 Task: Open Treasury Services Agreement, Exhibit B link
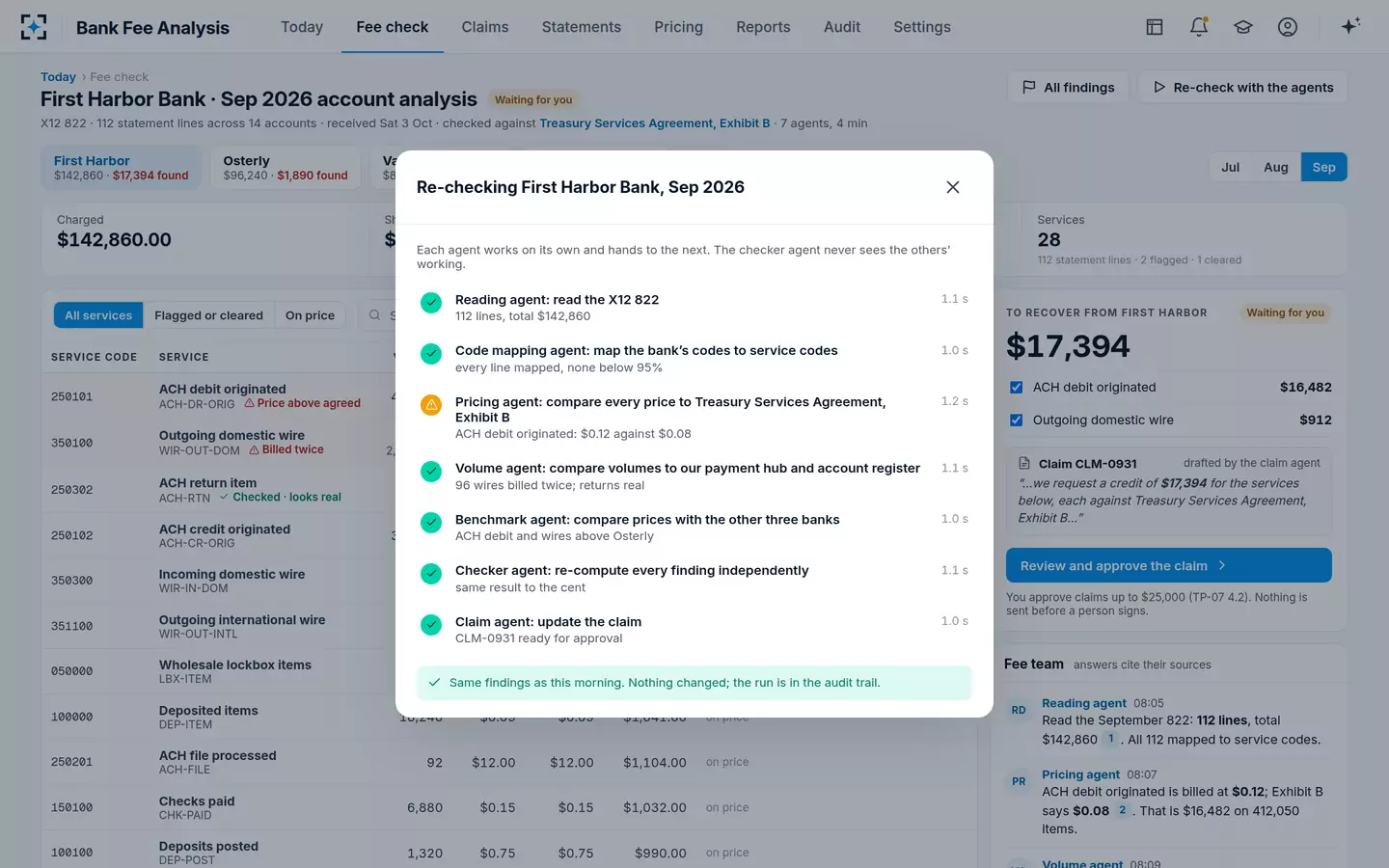point(654,123)
